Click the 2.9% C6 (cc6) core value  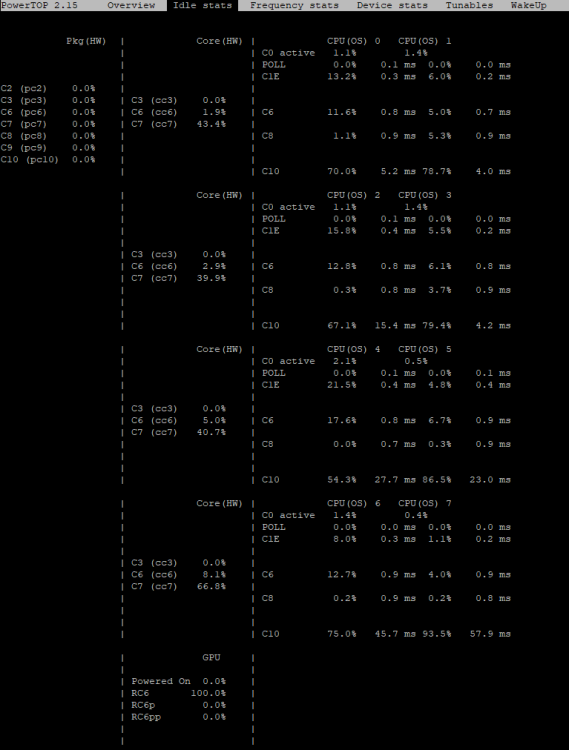pos(214,266)
